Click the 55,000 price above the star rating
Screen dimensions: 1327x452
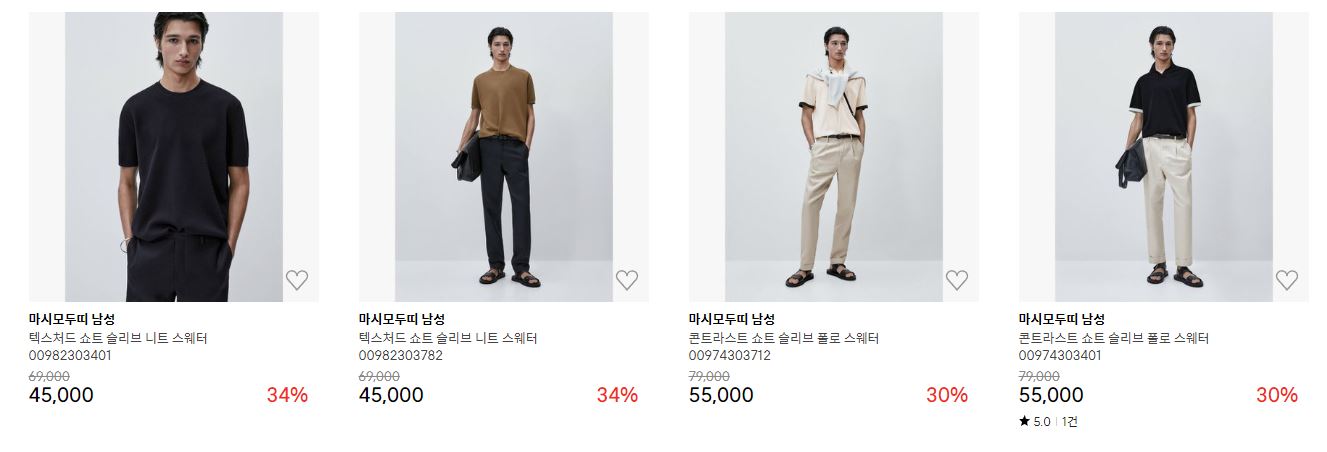click(x=1051, y=395)
